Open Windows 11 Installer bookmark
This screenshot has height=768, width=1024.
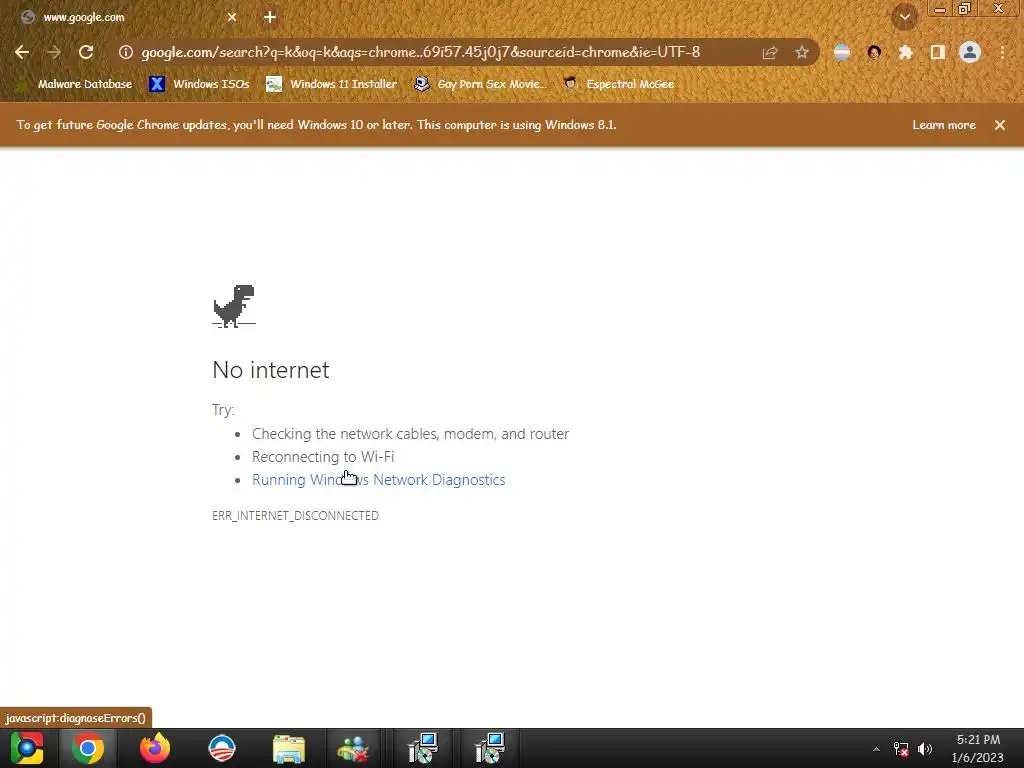332,84
